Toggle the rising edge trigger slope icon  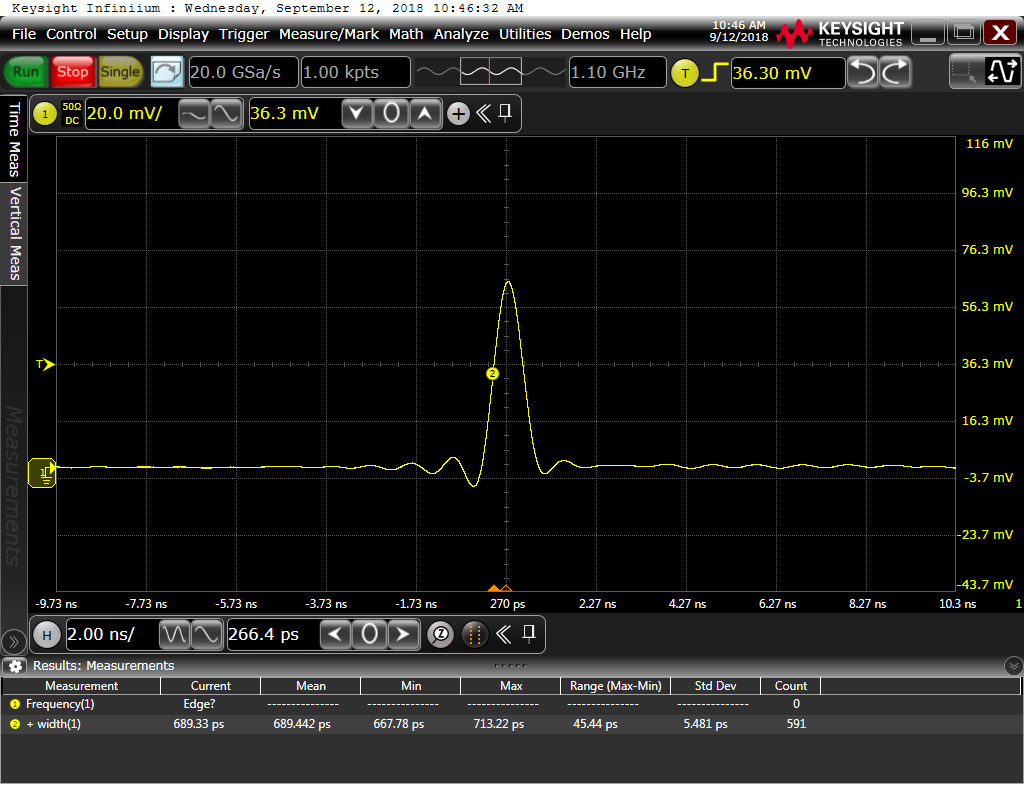(x=714, y=72)
